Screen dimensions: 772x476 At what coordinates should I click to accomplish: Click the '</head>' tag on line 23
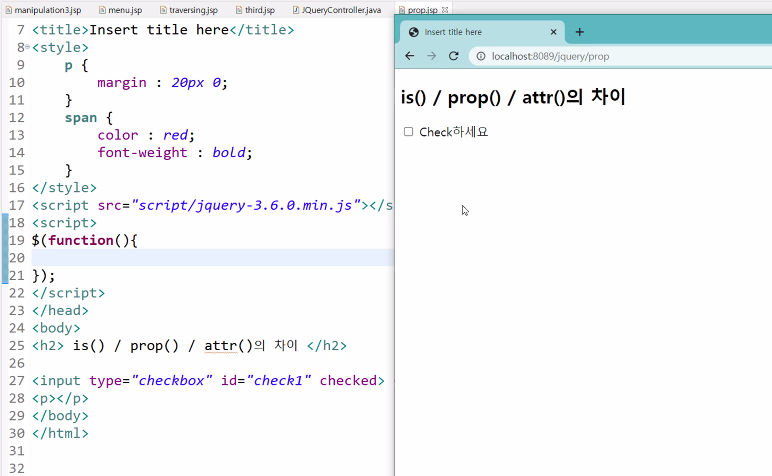coord(61,311)
